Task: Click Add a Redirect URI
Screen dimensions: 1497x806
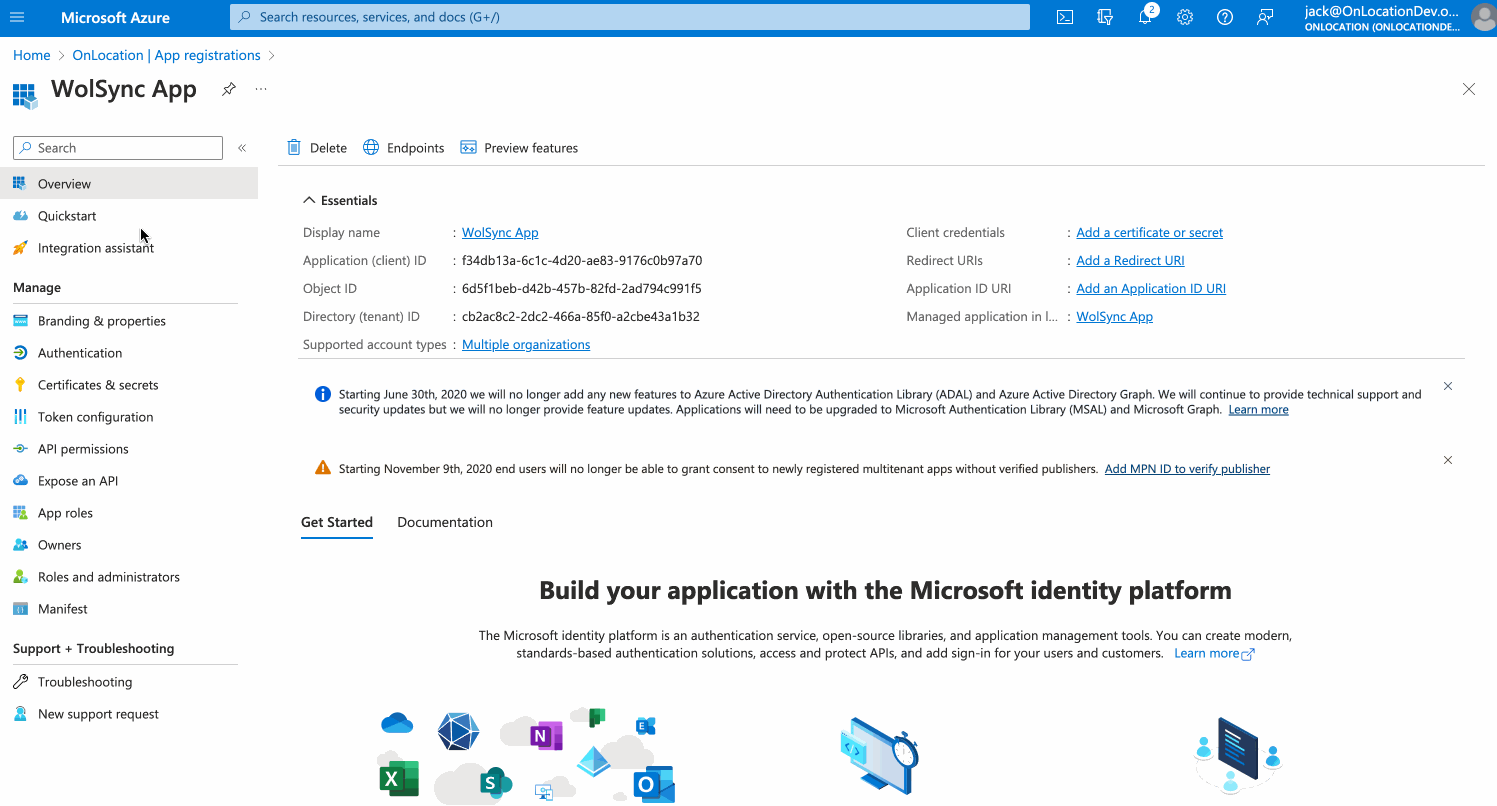Action: click(1130, 261)
